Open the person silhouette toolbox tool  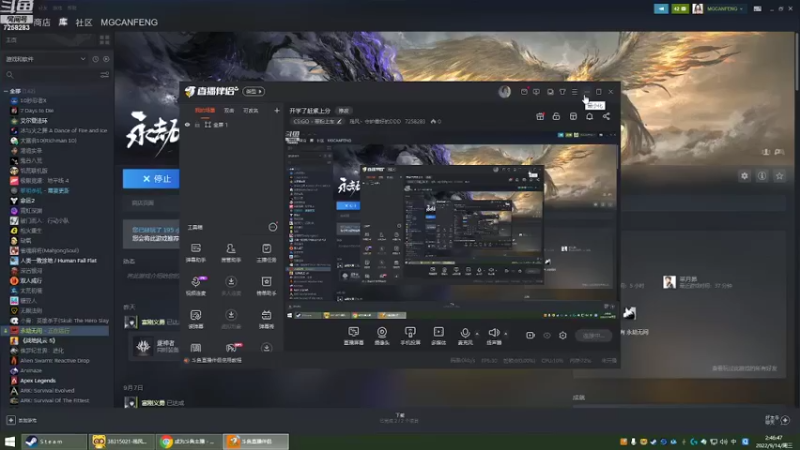click(x=231, y=253)
